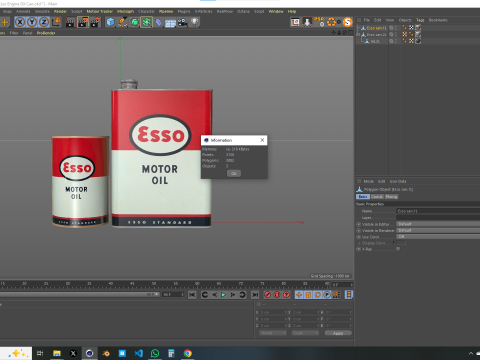Screen dimensions: 480x360
Task: Toggle layer checkbox of first Esso can
Action: coord(391,28)
